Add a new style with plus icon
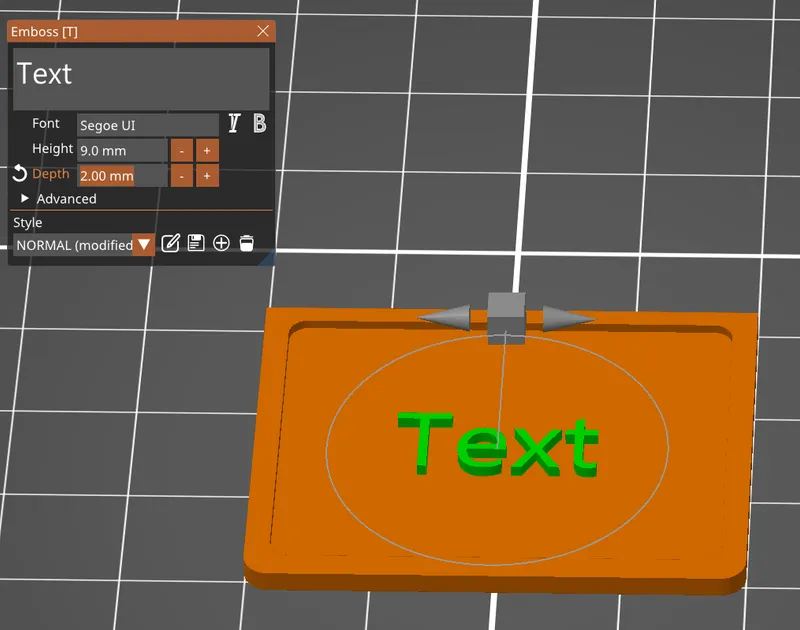Image resolution: width=800 pixels, height=630 pixels. pos(221,243)
